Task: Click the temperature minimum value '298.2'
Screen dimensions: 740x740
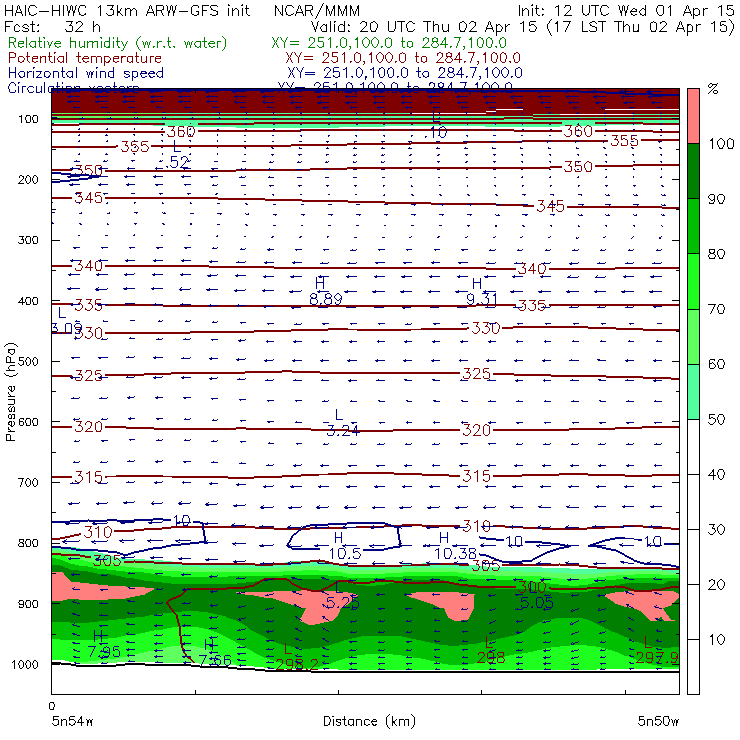Action: (297, 664)
